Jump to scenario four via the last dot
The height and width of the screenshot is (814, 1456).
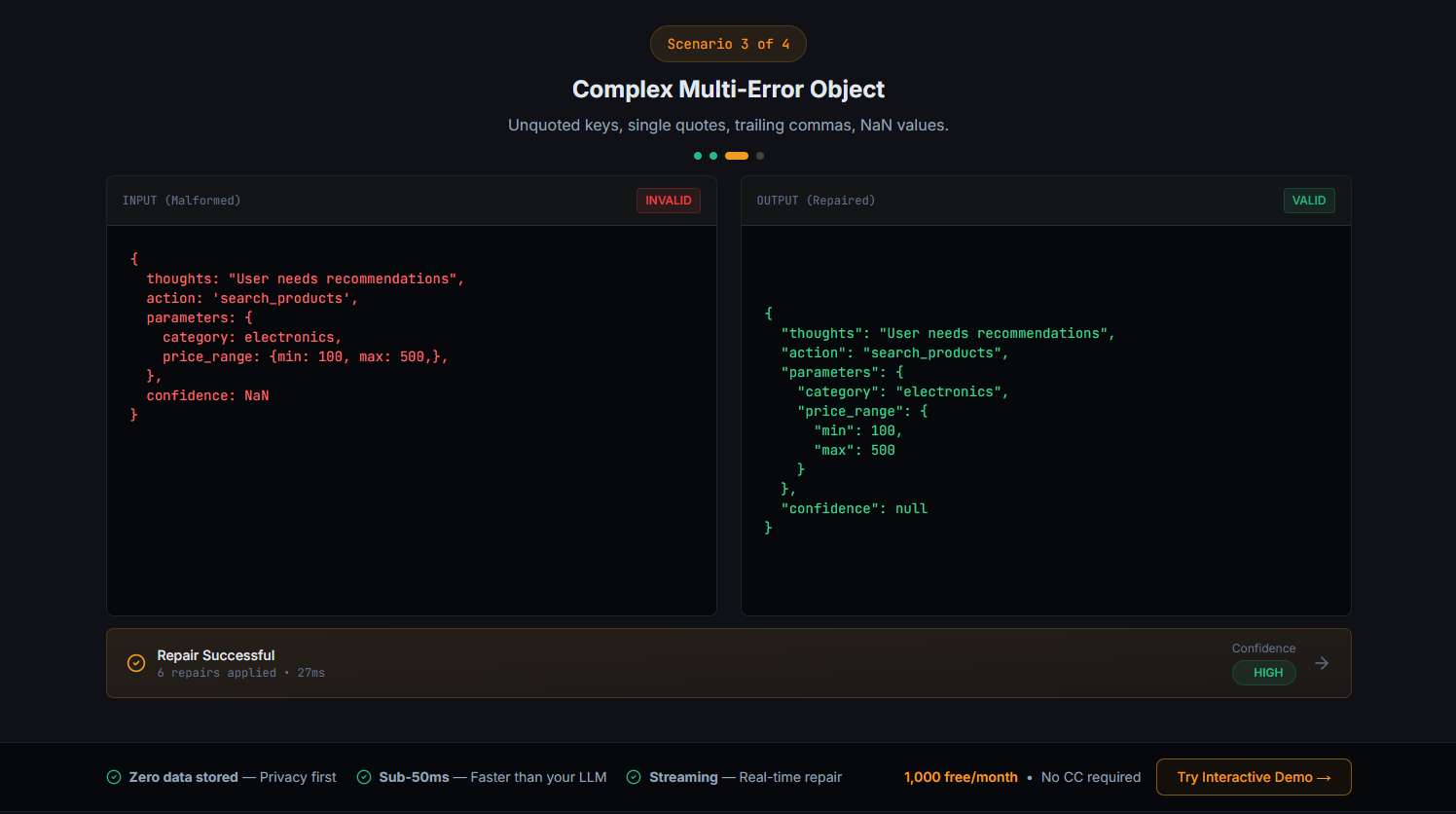tap(760, 156)
